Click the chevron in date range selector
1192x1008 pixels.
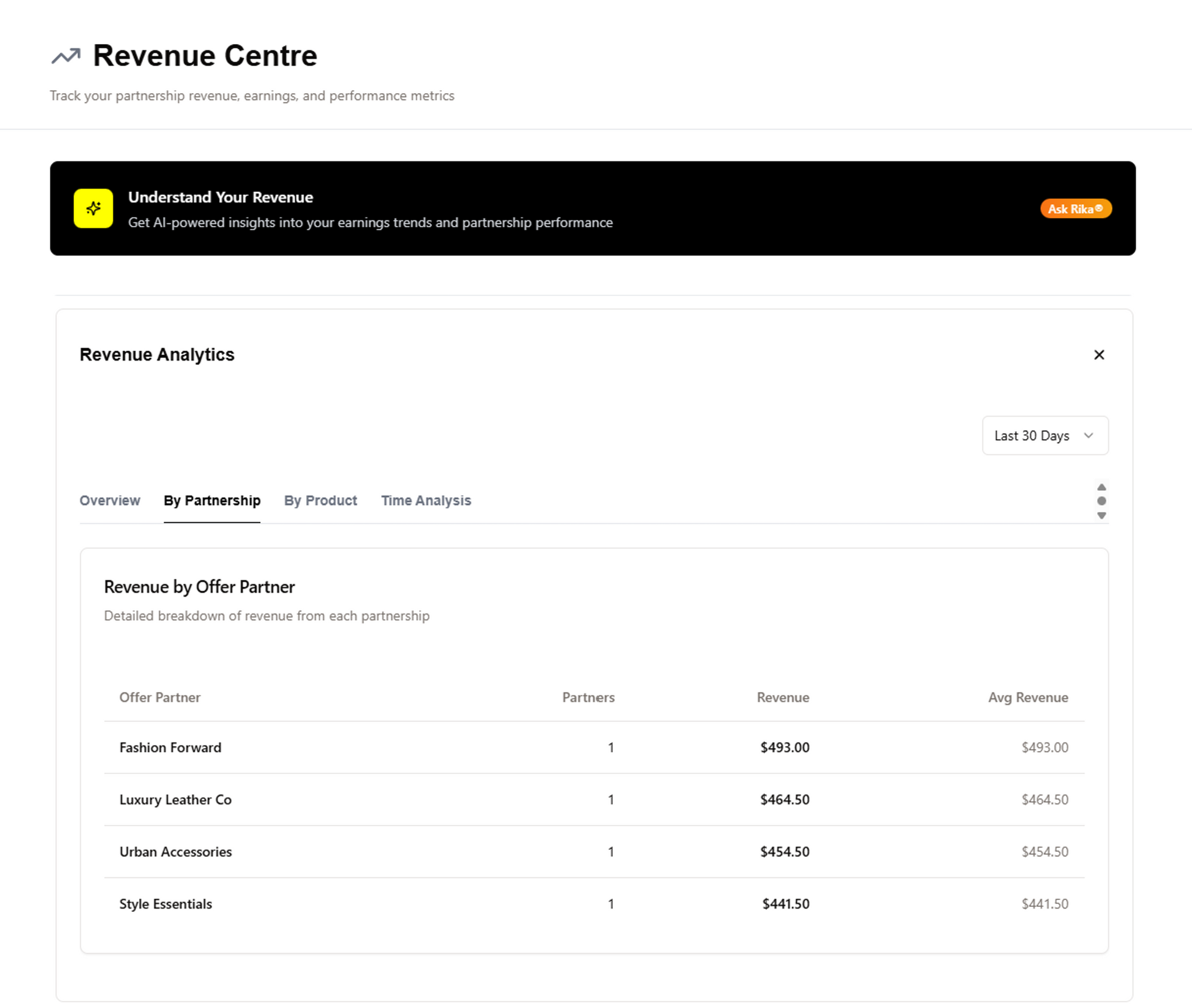1088,436
